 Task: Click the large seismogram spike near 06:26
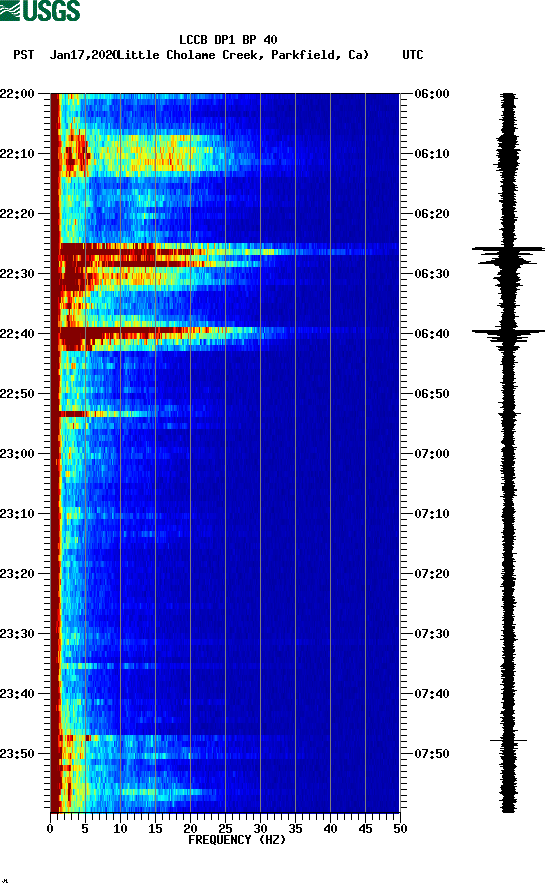[508, 249]
